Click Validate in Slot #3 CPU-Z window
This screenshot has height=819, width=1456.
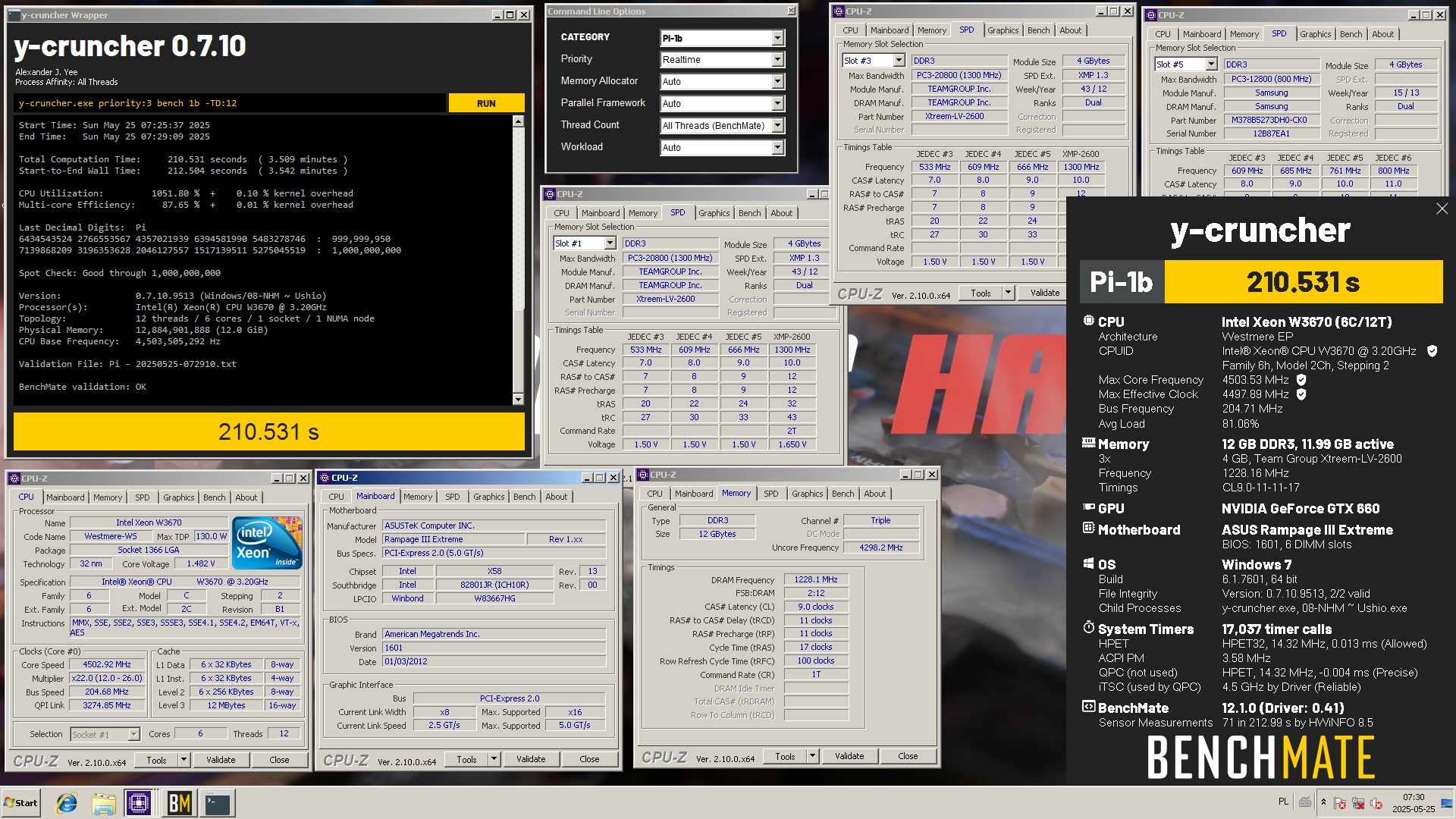(1045, 293)
